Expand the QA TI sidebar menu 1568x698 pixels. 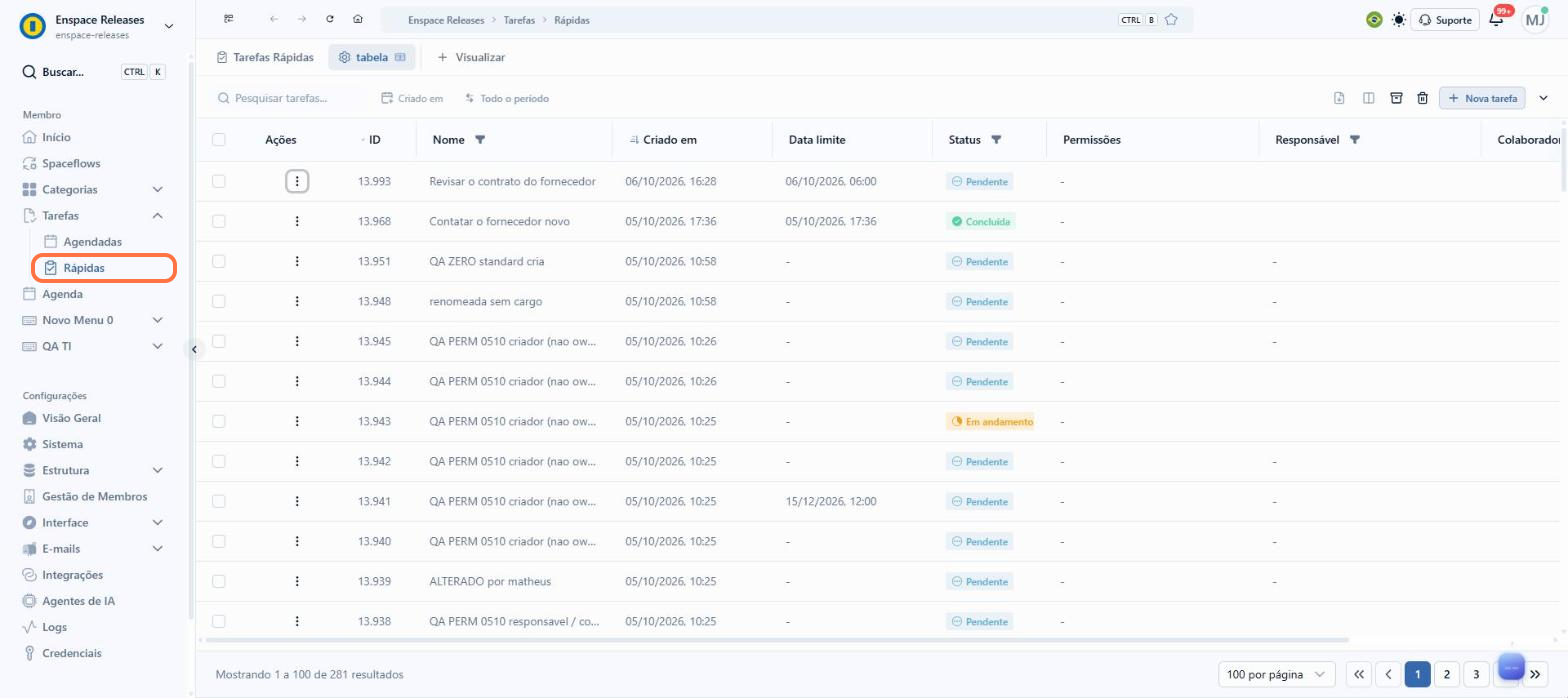click(x=157, y=346)
